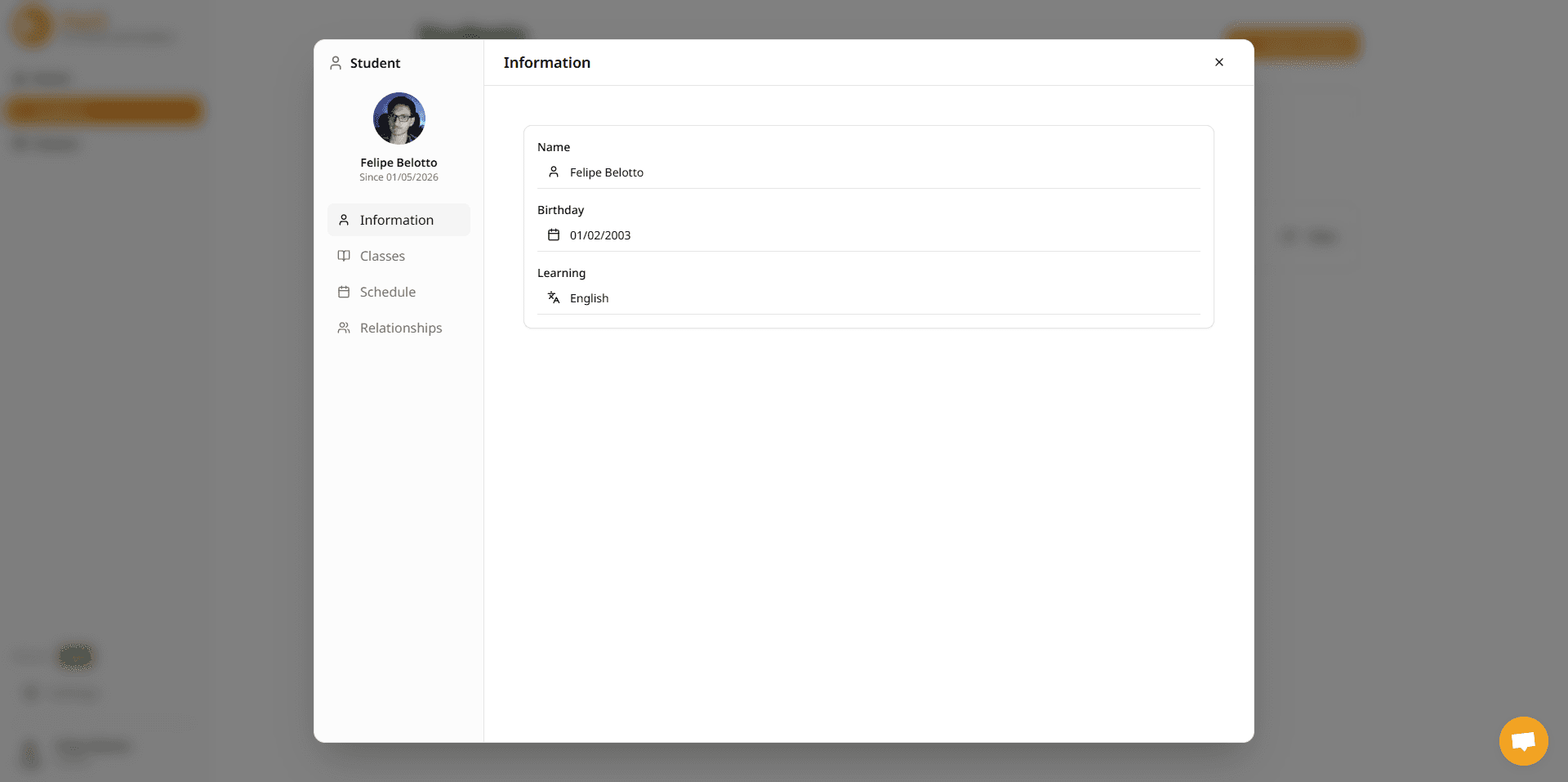Image resolution: width=1568 pixels, height=782 pixels.
Task: Go to the Relationships section
Action: point(399,328)
